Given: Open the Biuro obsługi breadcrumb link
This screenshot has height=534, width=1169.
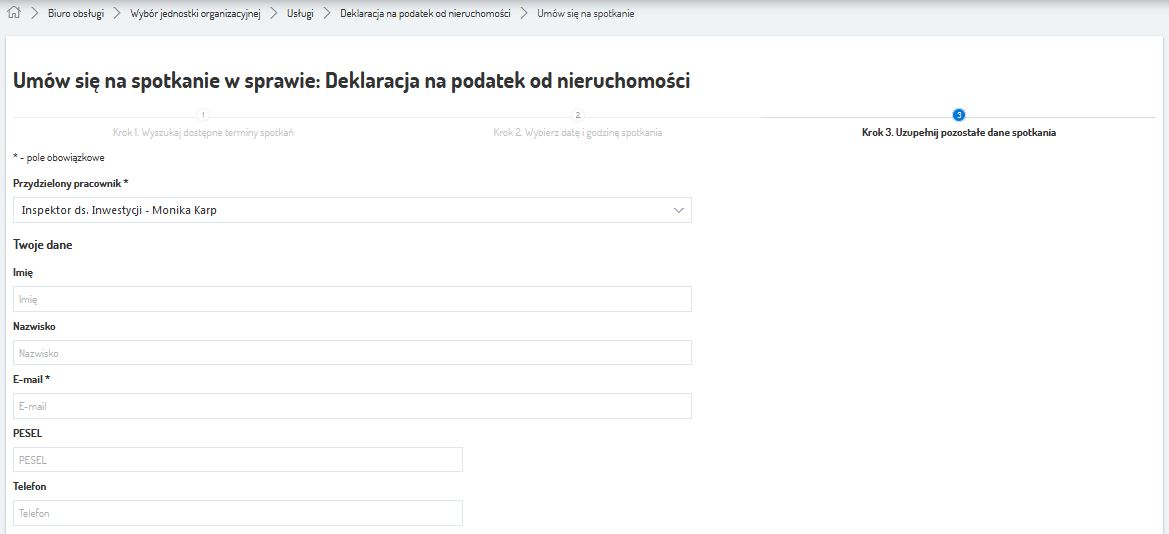Looking at the screenshot, I should tap(75, 14).
